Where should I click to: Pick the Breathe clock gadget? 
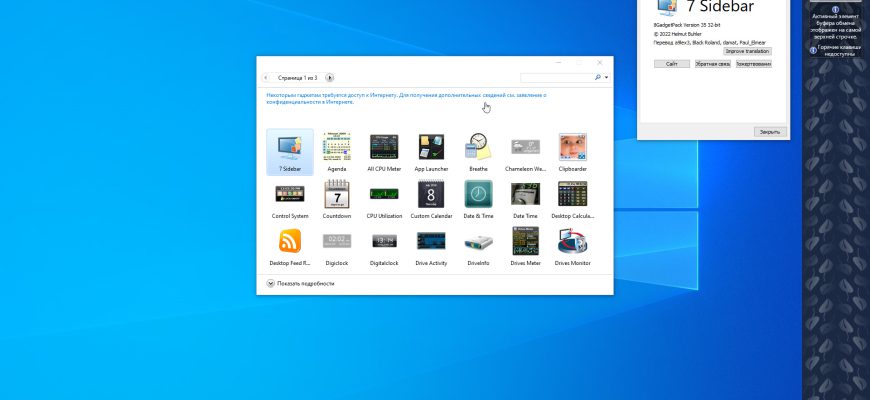point(478,151)
